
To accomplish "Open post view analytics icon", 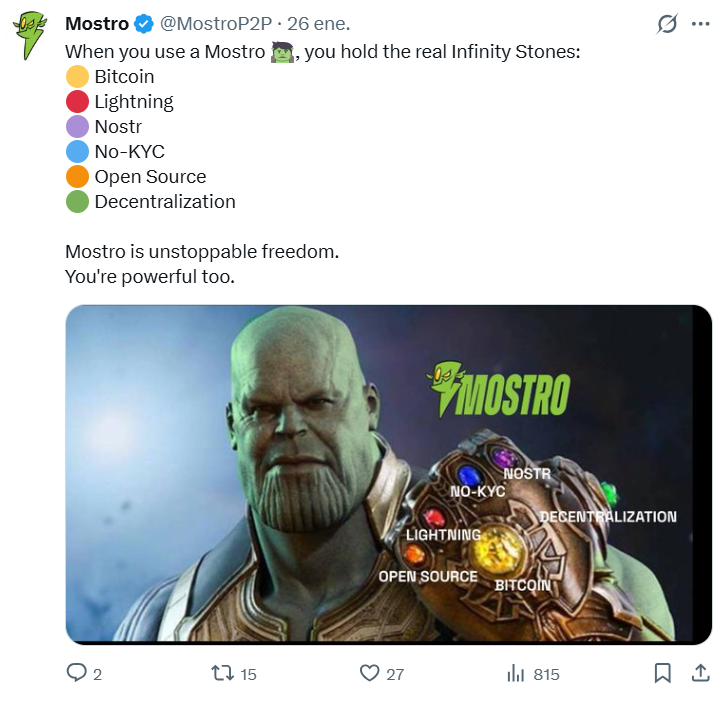I will coord(516,673).
